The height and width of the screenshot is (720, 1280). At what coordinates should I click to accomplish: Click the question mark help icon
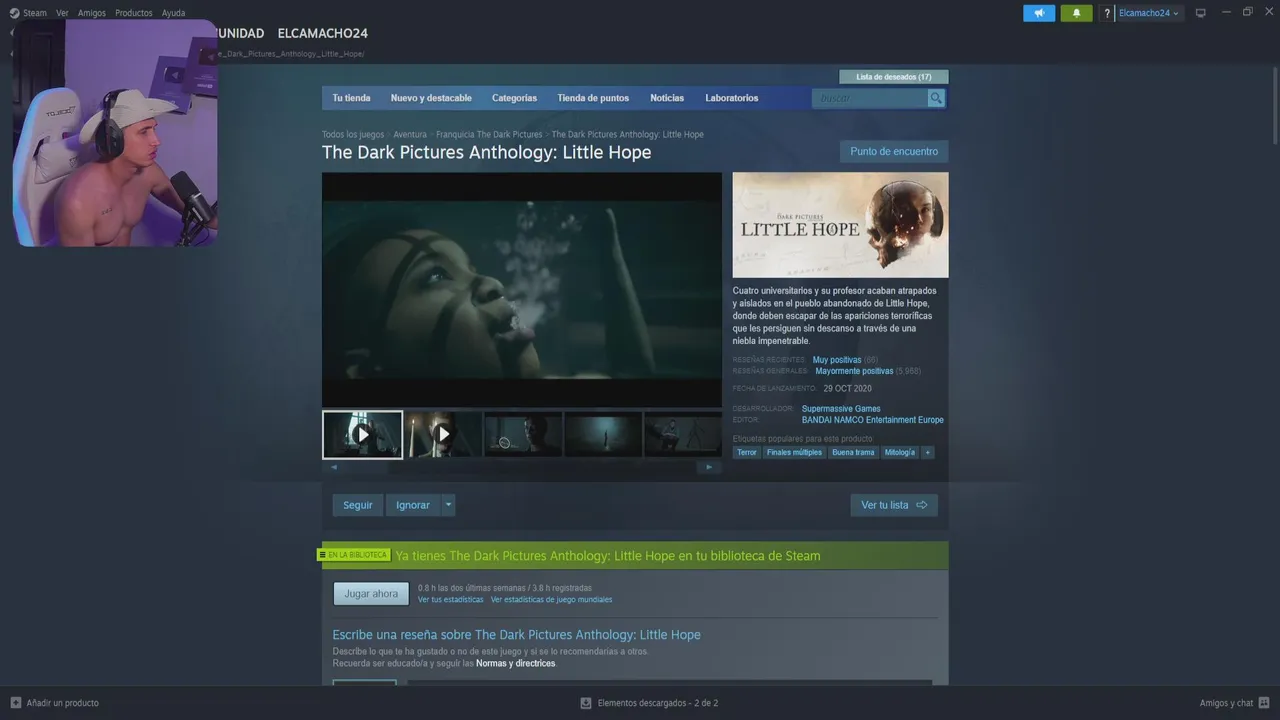coord(1107,13)
